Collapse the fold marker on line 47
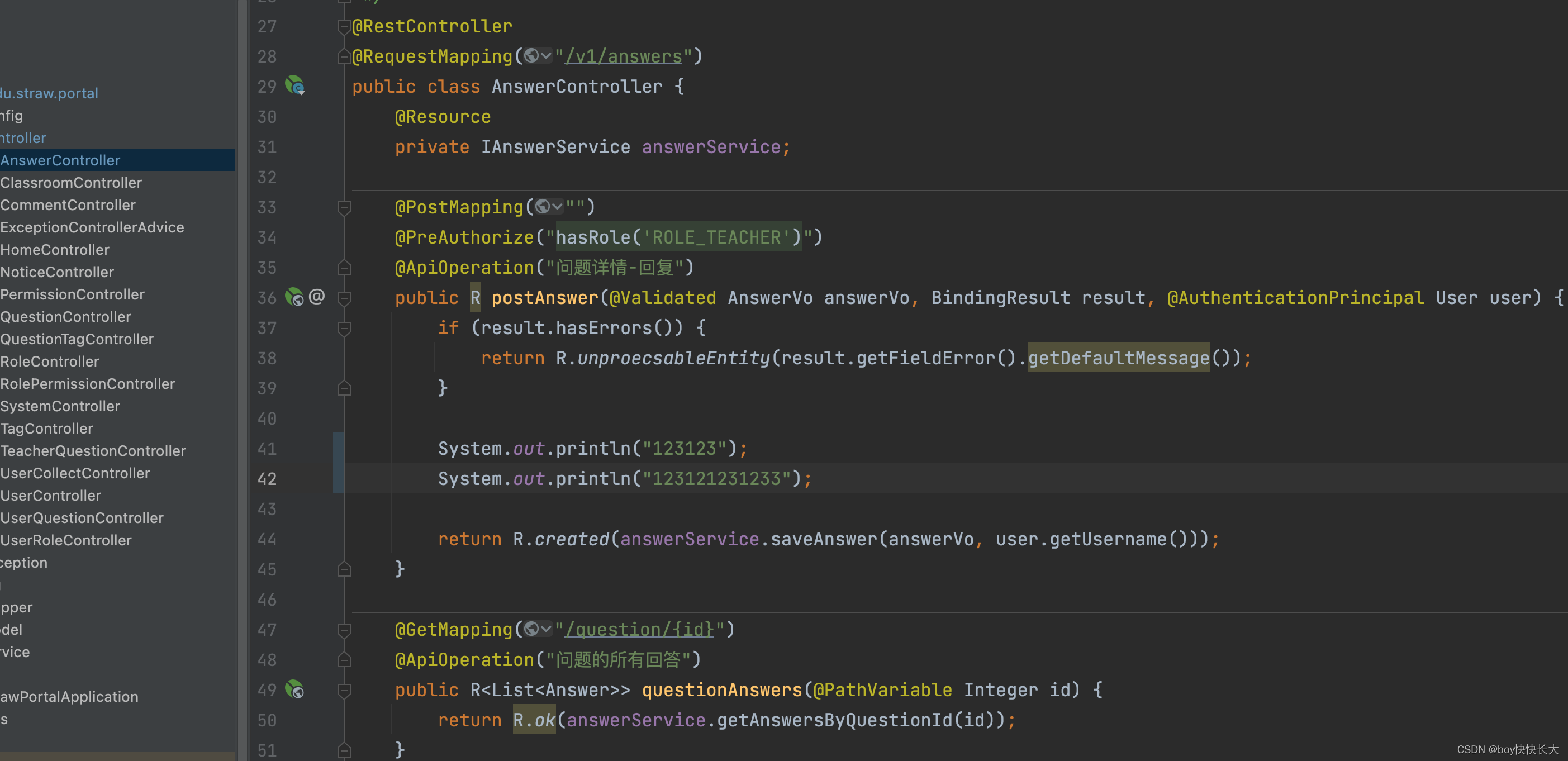1568x761 pixels. coord(344,630)
